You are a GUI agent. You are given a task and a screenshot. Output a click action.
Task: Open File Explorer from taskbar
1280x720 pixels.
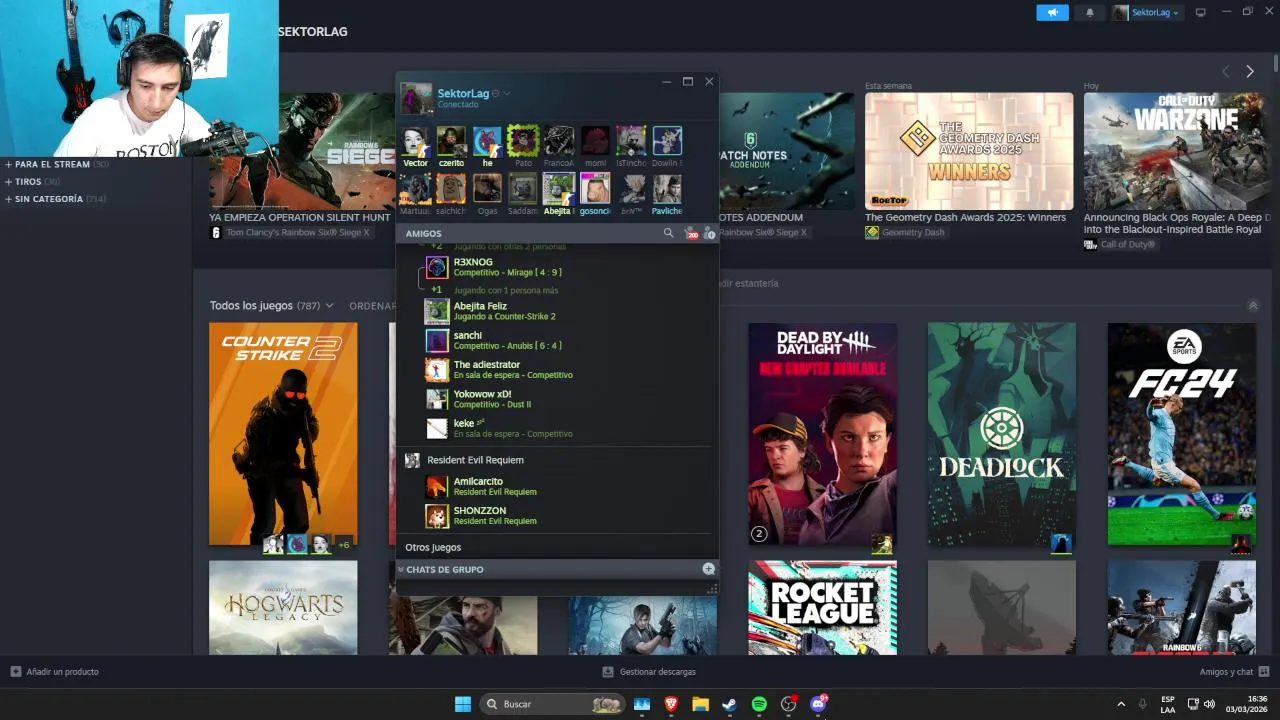(x=700, y=704)
